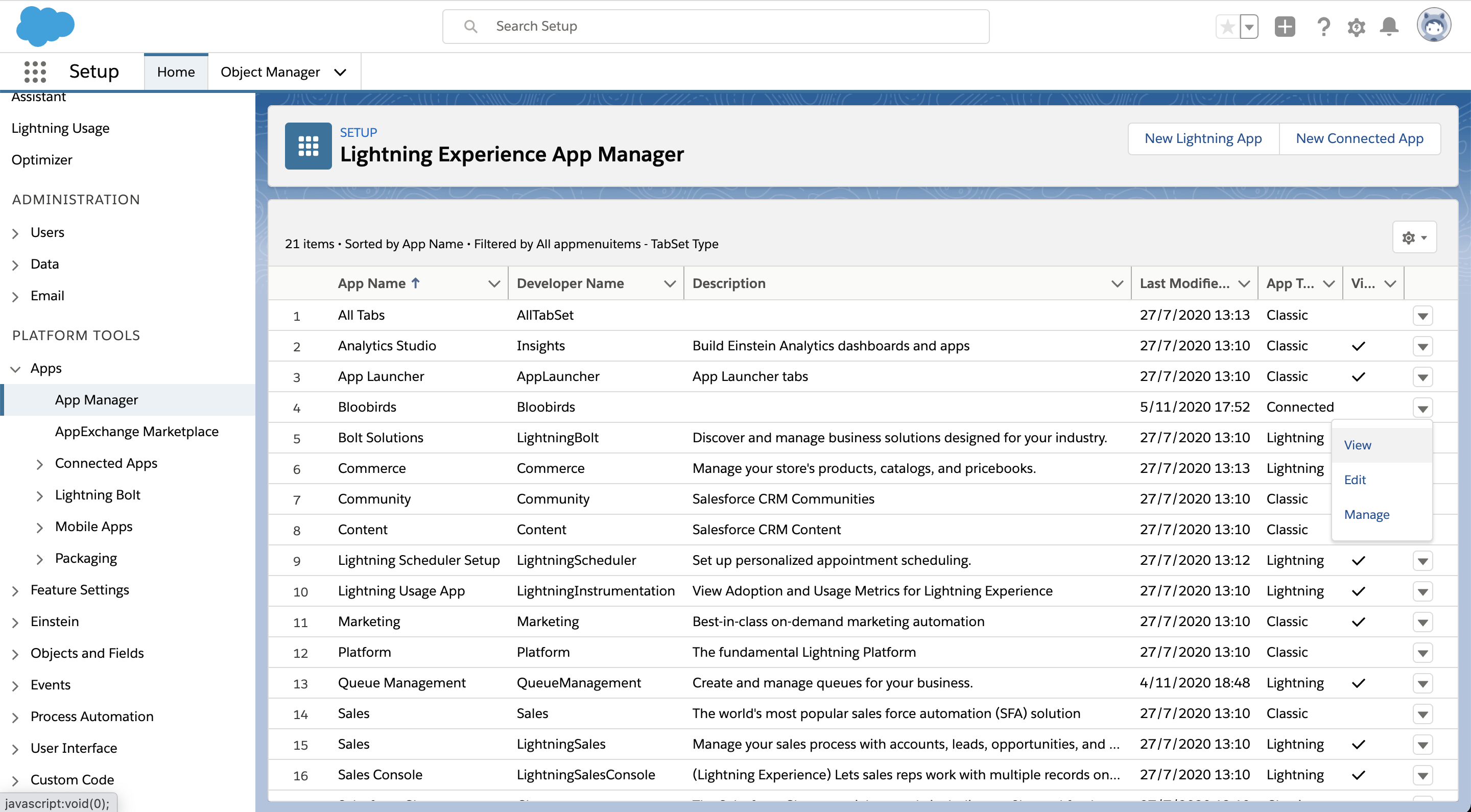This screenshot has width=1471, height=812.
Task: Switch to the Home tab
Action: [176, 72]
